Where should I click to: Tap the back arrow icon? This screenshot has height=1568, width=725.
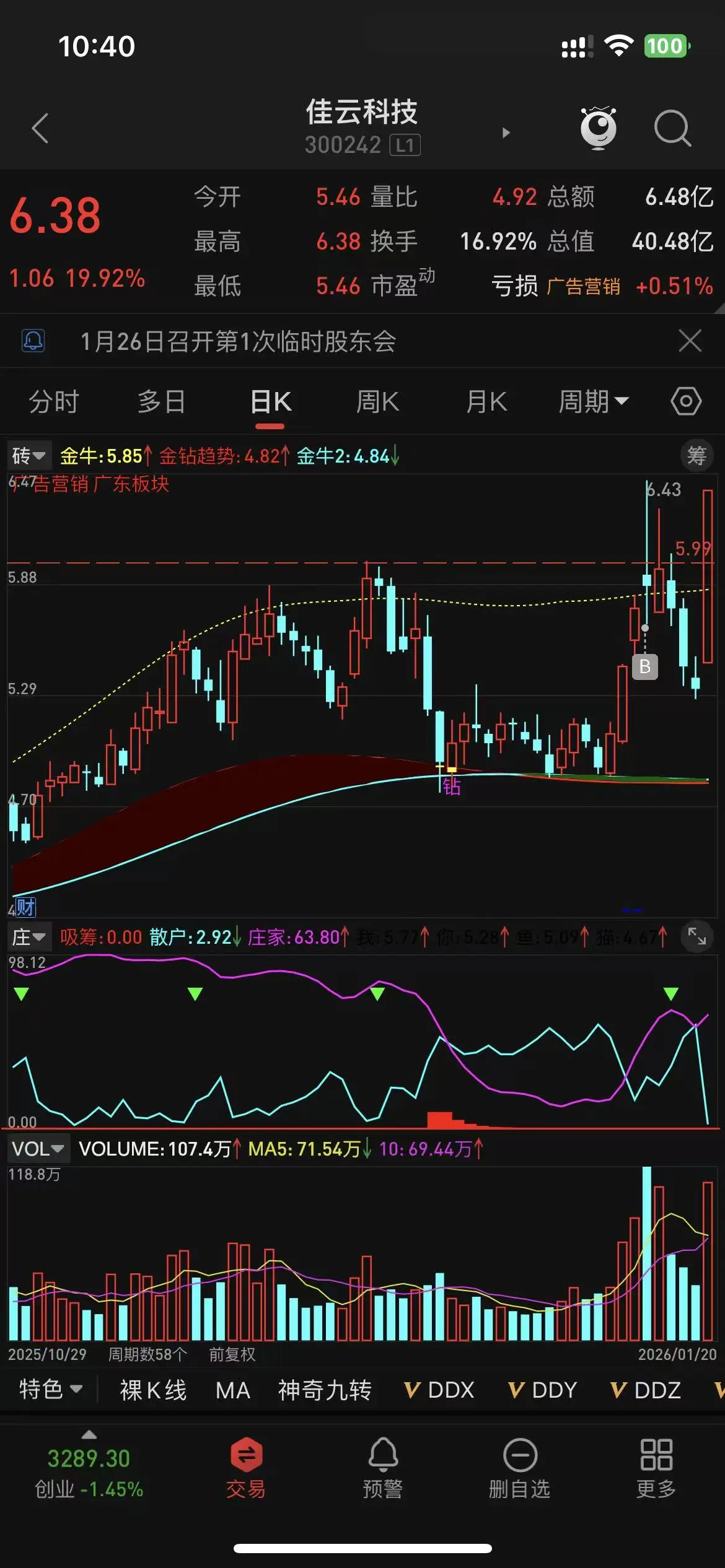40,129
